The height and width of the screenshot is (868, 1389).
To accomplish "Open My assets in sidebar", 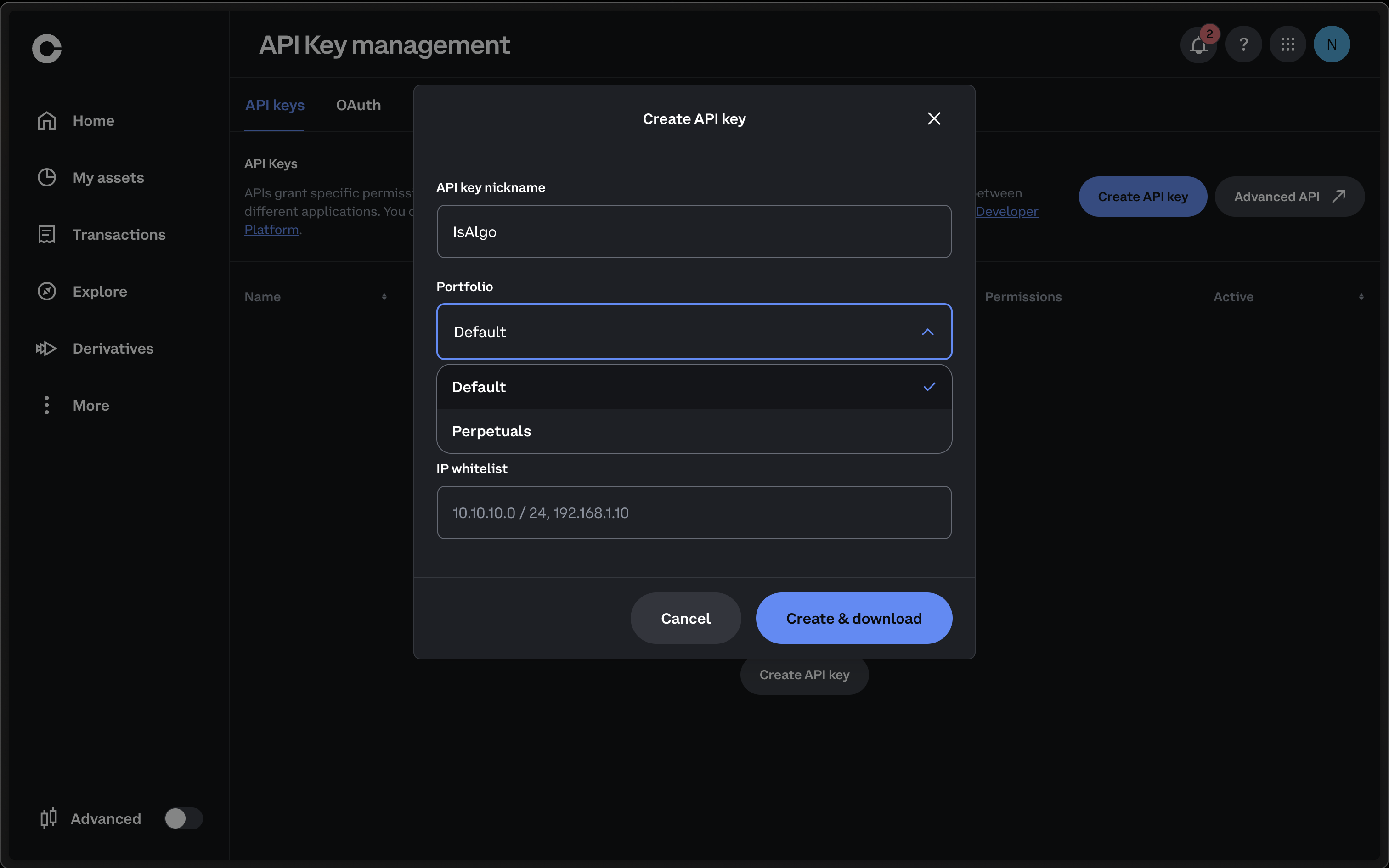I will pos(108,177).
